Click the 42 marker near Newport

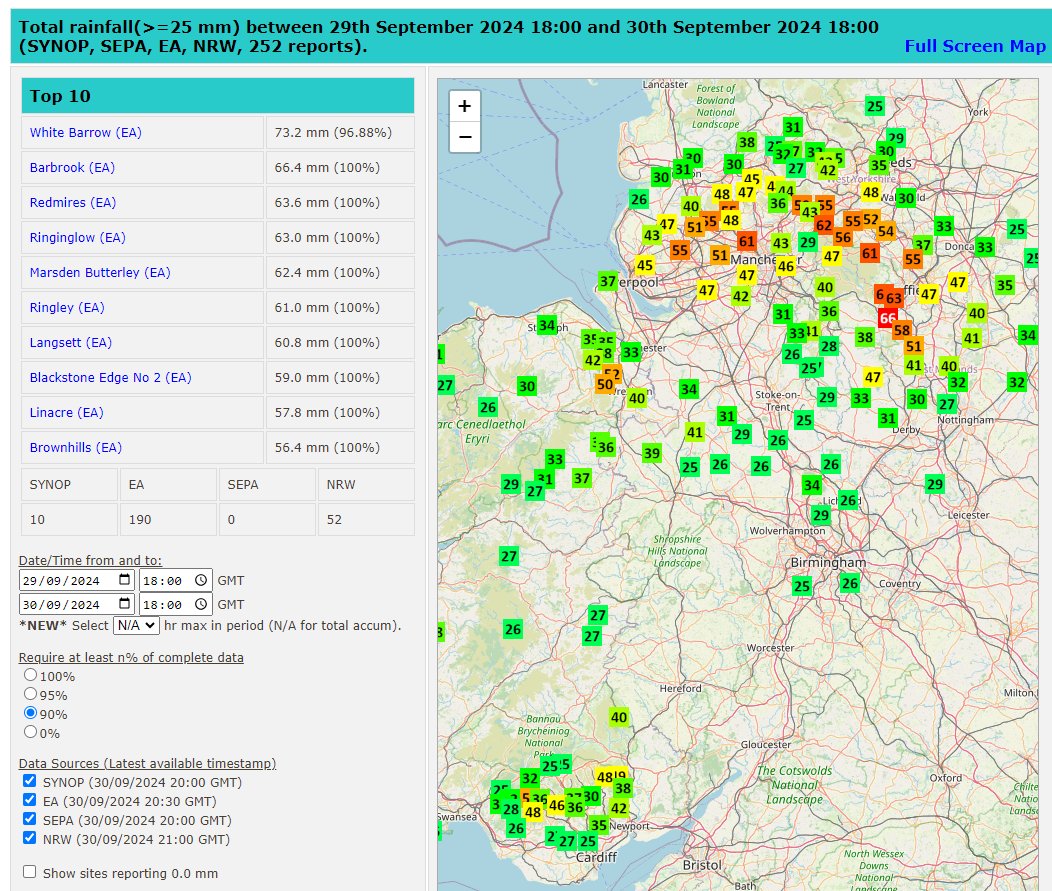tap(619, 808)
